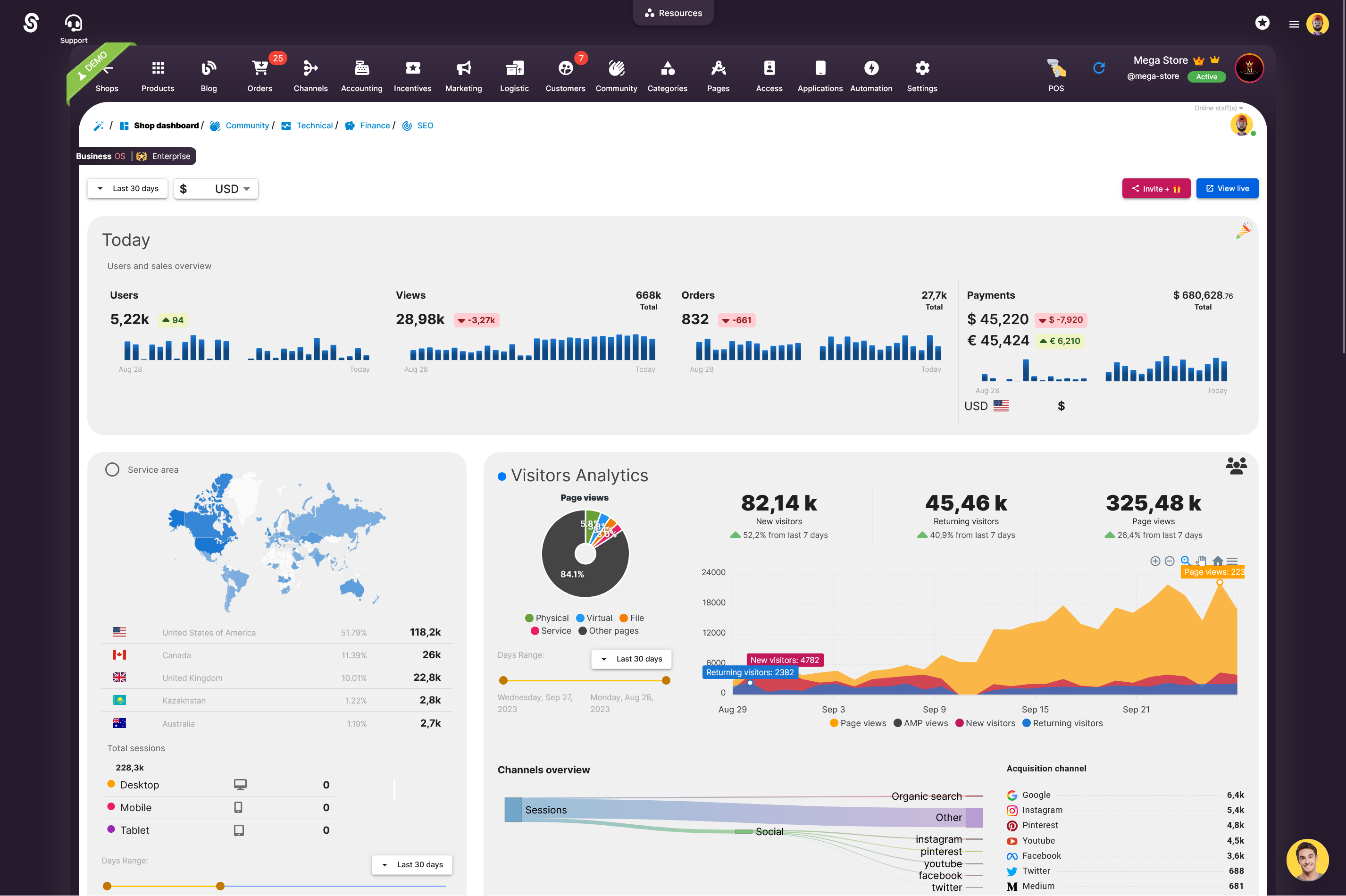
Task: Click the Active status badge
Action: [1206, 76]
